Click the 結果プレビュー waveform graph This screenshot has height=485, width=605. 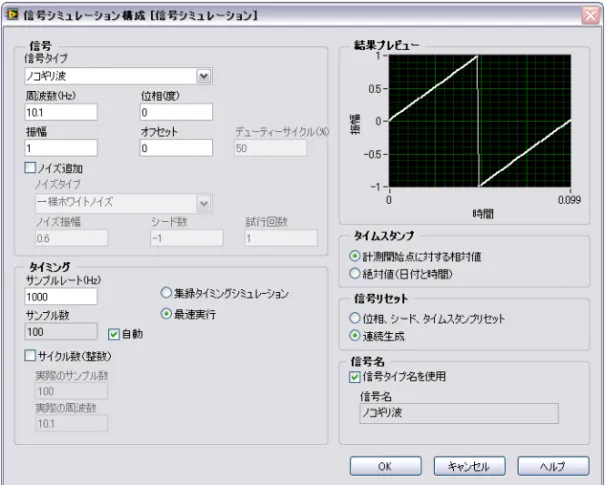(480, 121)
